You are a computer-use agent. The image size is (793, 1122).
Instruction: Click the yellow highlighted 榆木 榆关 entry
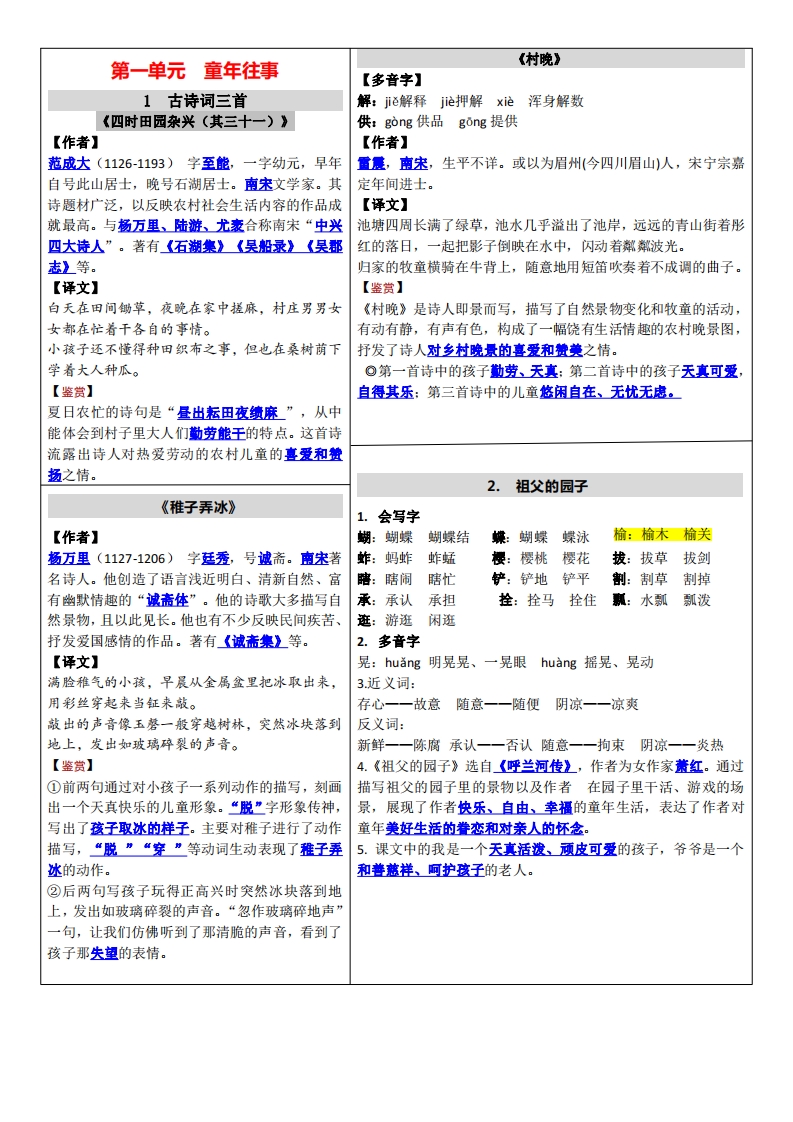(663, 535)
